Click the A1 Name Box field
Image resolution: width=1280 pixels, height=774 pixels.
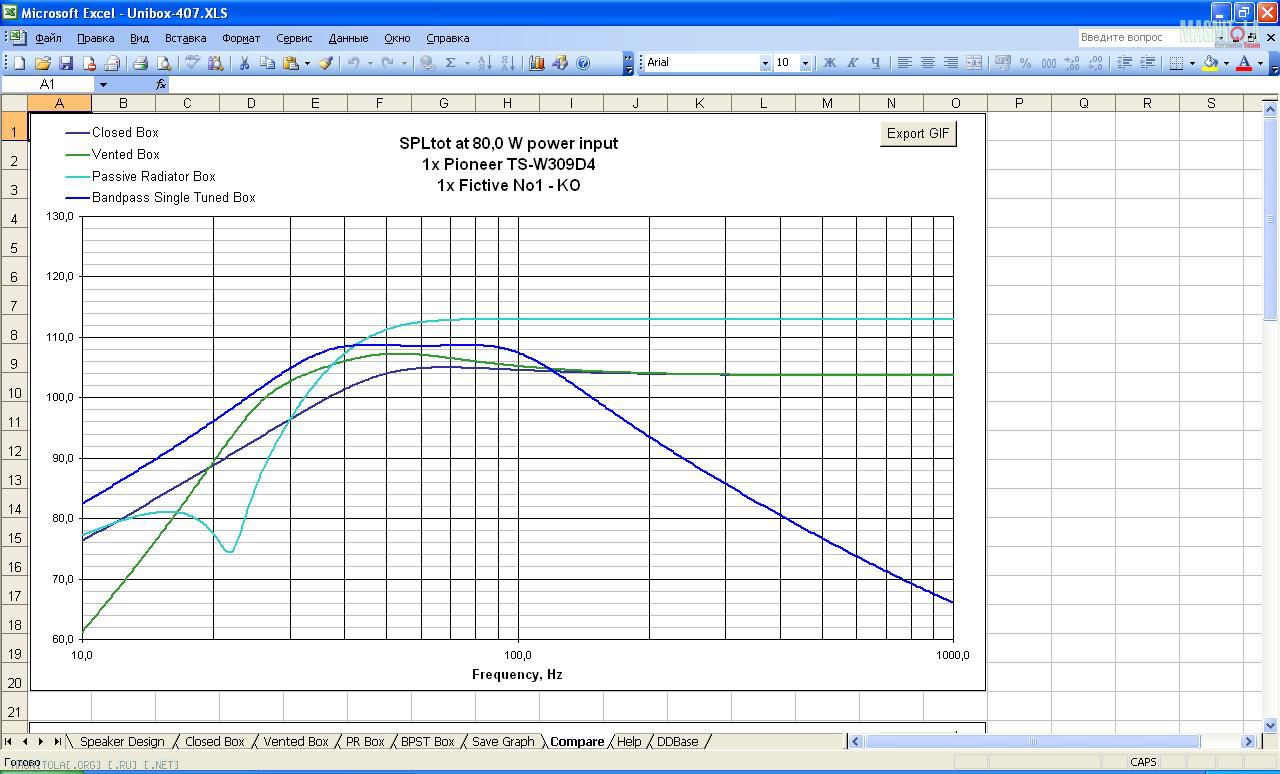47,85
